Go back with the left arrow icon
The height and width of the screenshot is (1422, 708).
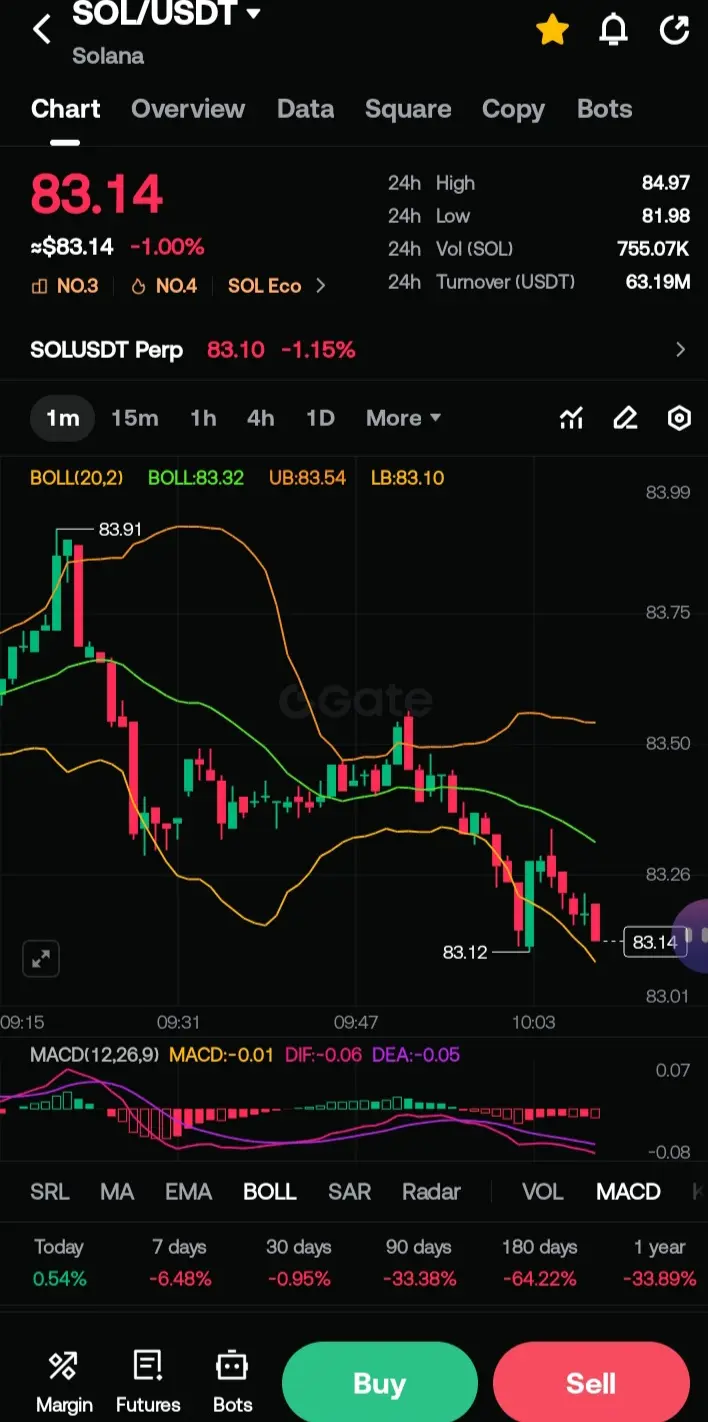(x=41, y=30)
